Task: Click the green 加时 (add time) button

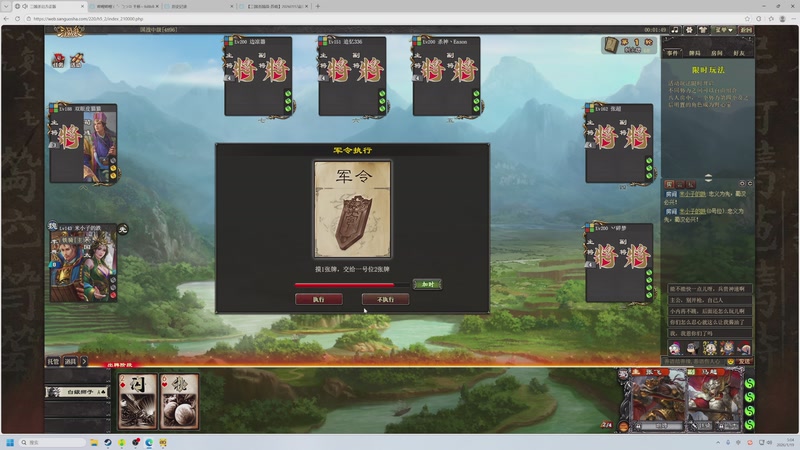Action: point(427,284)
